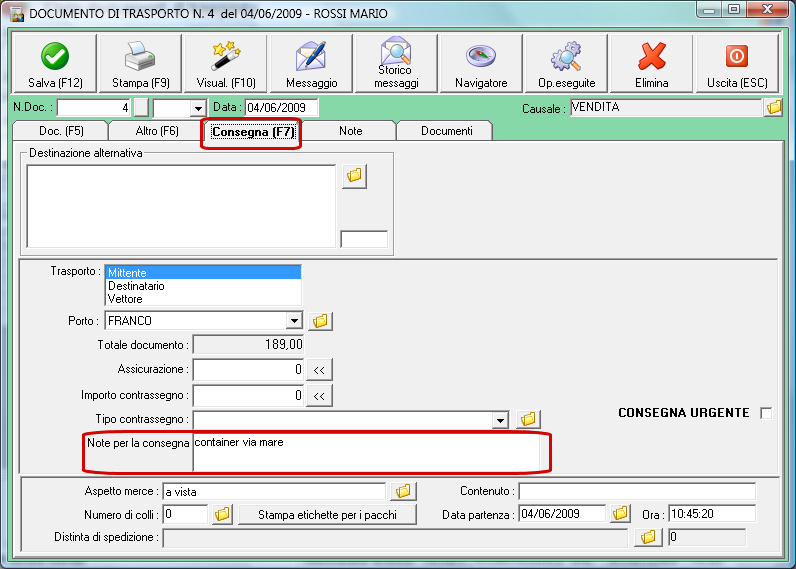Click the Importo contrassegno field
The height and width of the screenshot is (569, 796).
click(248, 395)
